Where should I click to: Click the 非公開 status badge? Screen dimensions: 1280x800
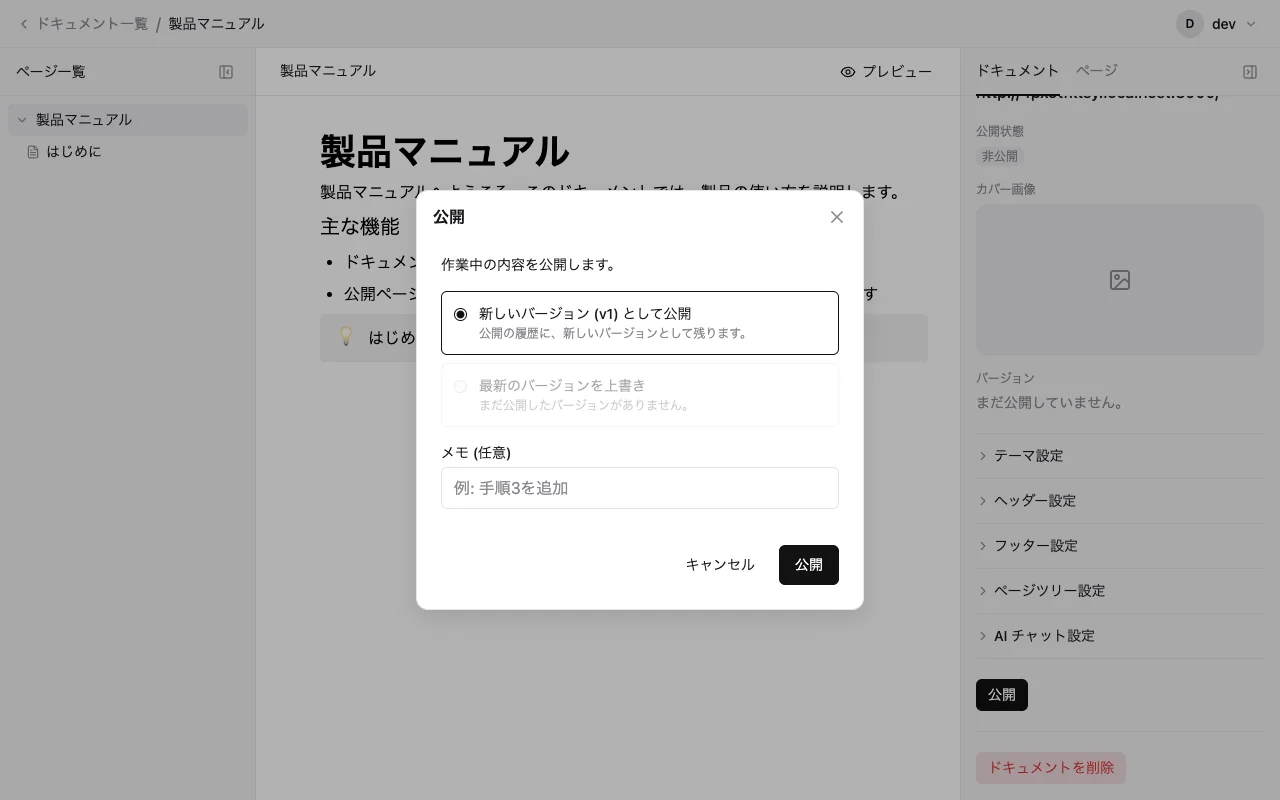tap(1000, 156)
